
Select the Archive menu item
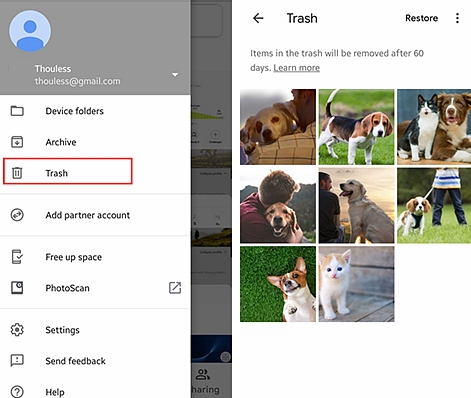point(95,142)
